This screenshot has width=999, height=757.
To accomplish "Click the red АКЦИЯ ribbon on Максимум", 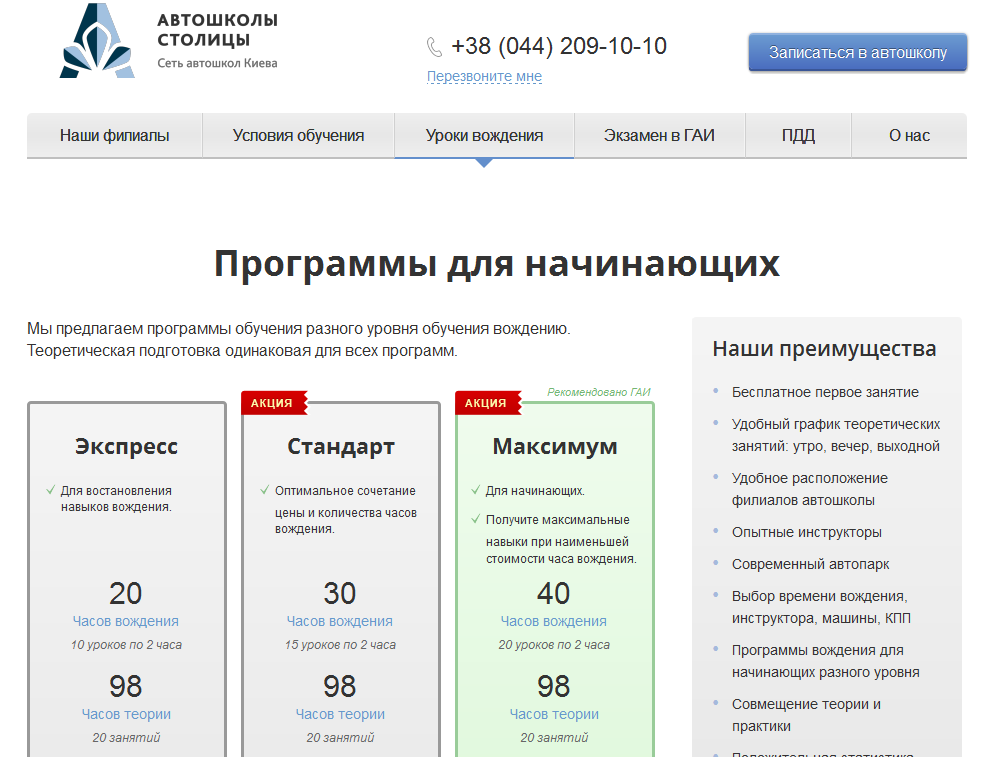I will tap(487, 403).
